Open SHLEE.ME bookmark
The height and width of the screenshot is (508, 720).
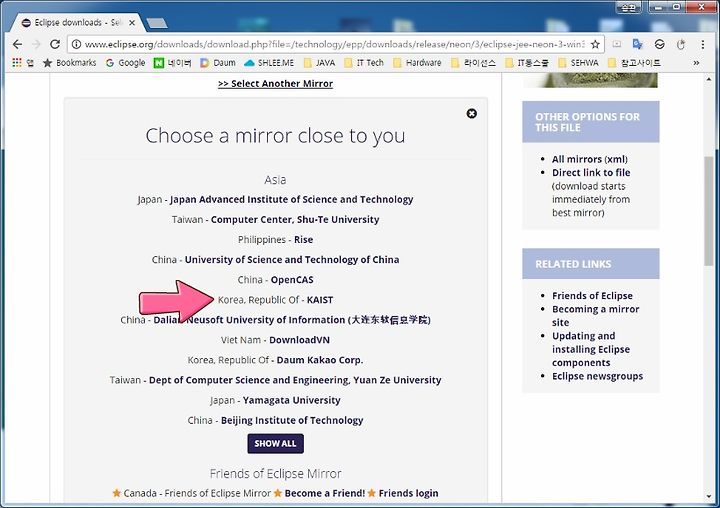click(x=269, y=62)
